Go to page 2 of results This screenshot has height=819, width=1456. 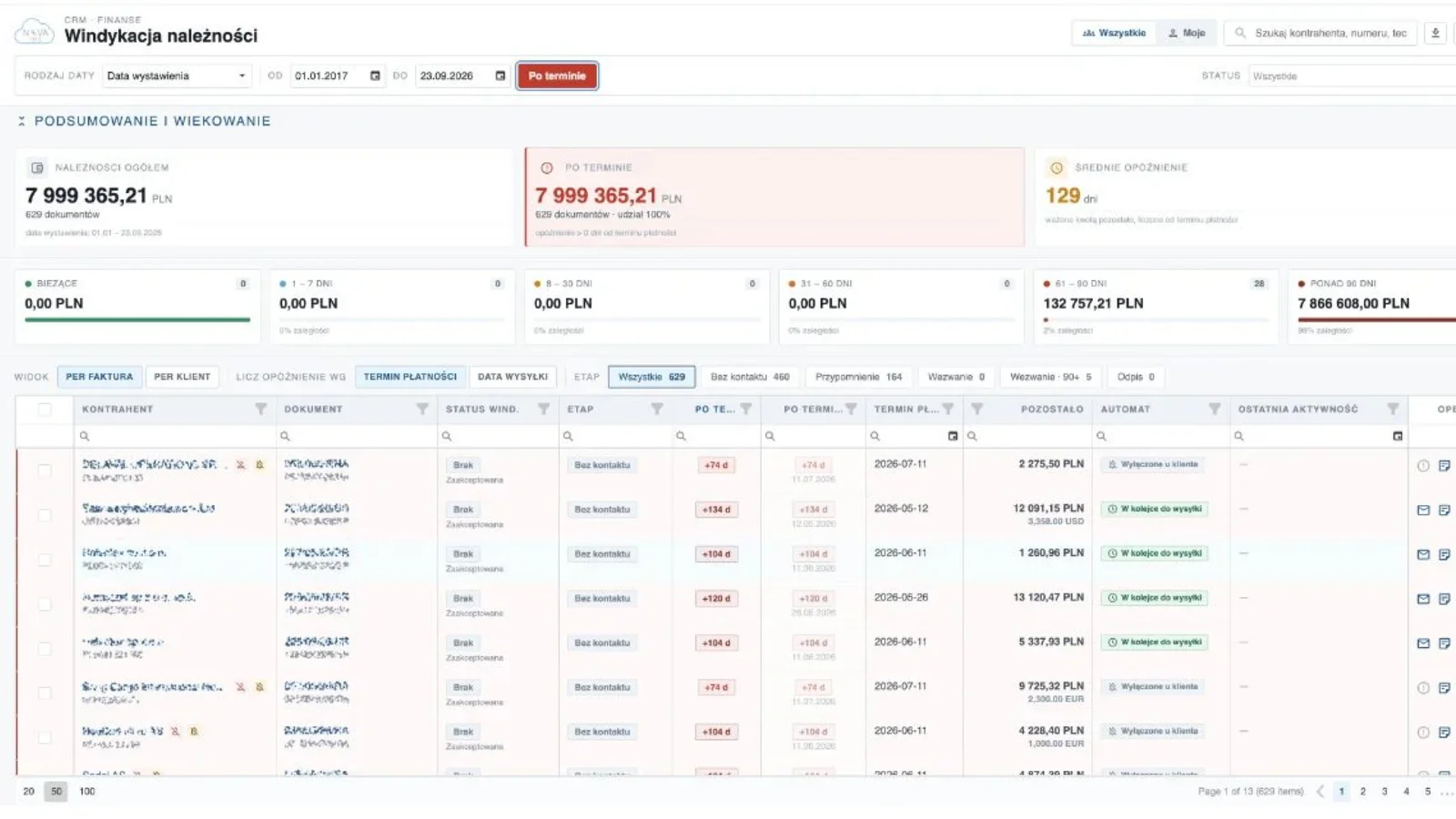(1362, 791)
